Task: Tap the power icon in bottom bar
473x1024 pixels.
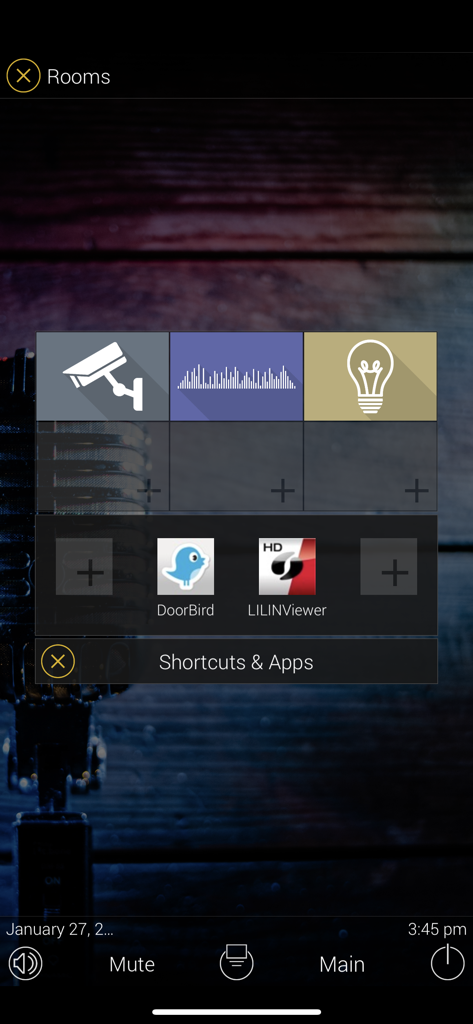Action: (448, 963)
